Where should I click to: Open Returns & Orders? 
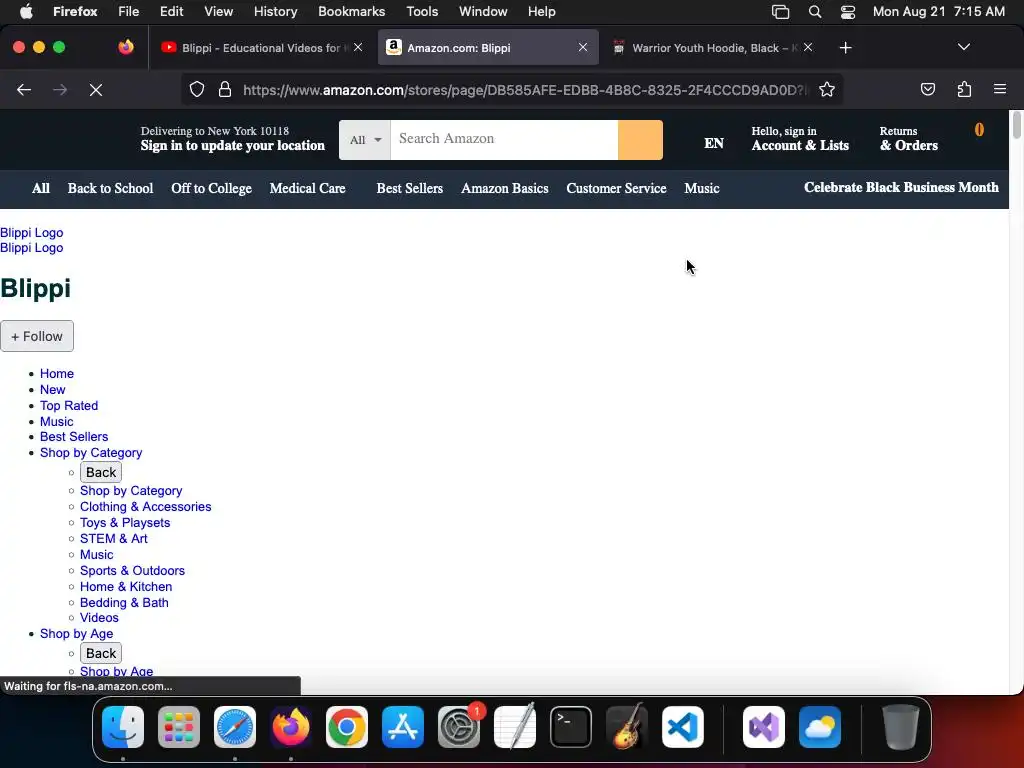click(x=908, y=138)
